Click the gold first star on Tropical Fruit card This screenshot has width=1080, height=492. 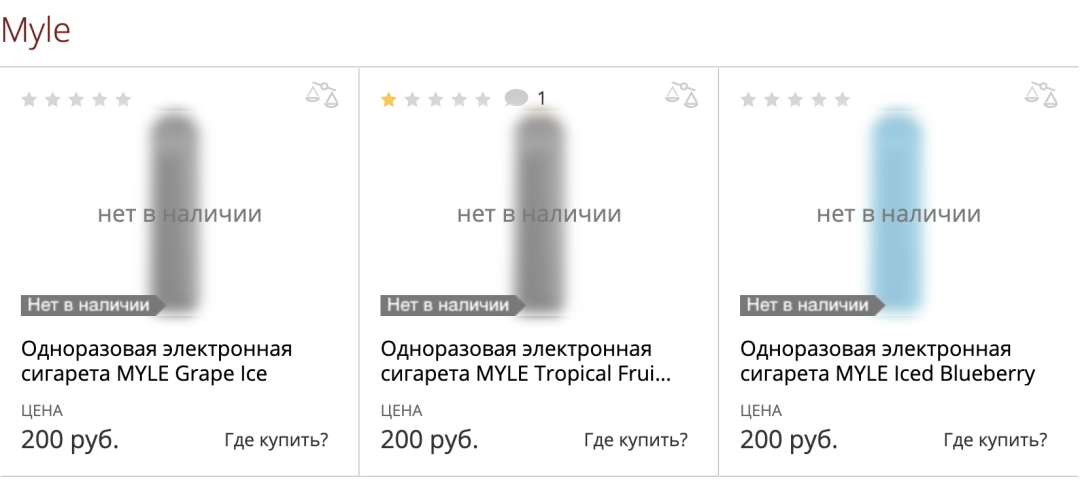388,100
